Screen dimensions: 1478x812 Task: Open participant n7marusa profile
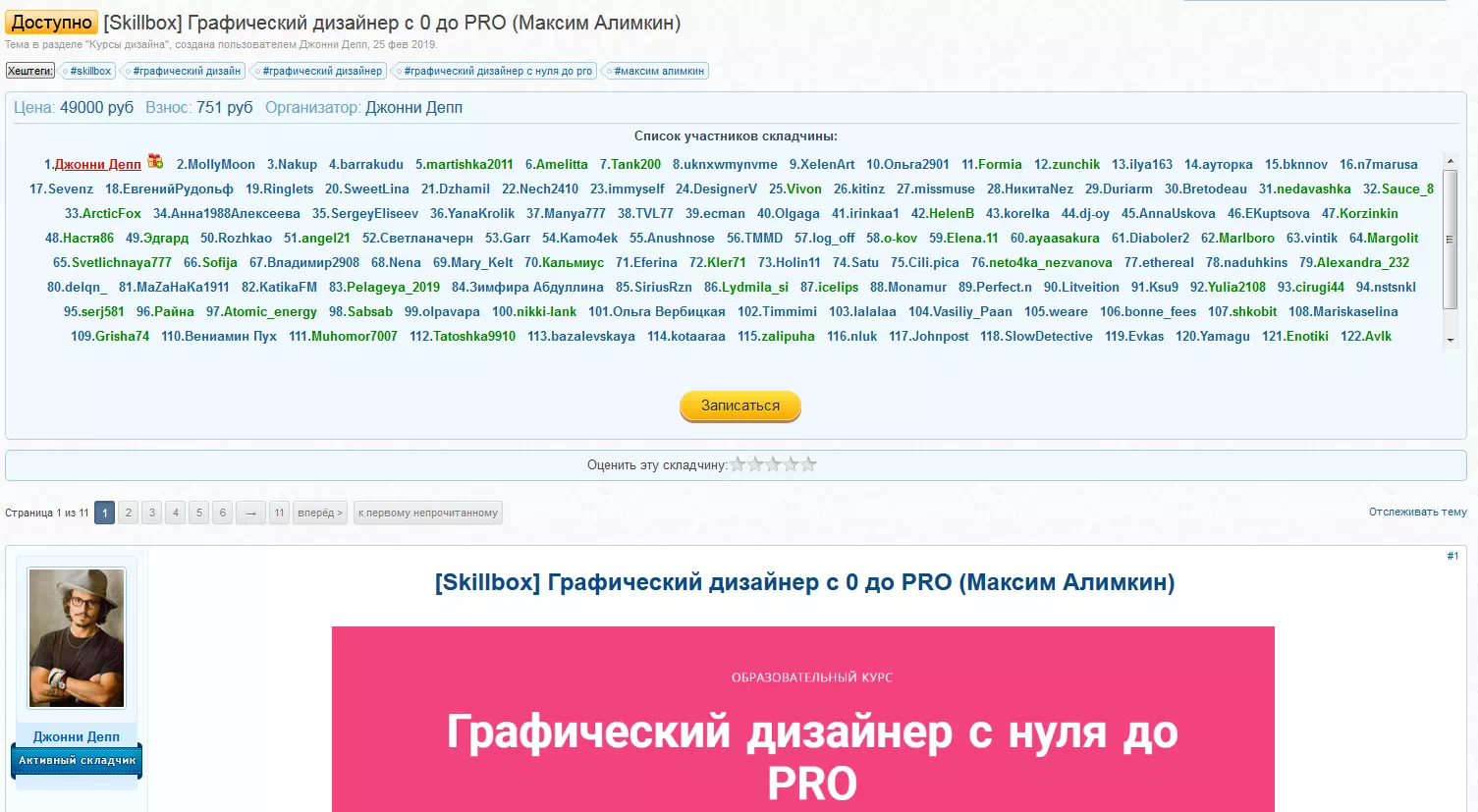[1388, 164]
